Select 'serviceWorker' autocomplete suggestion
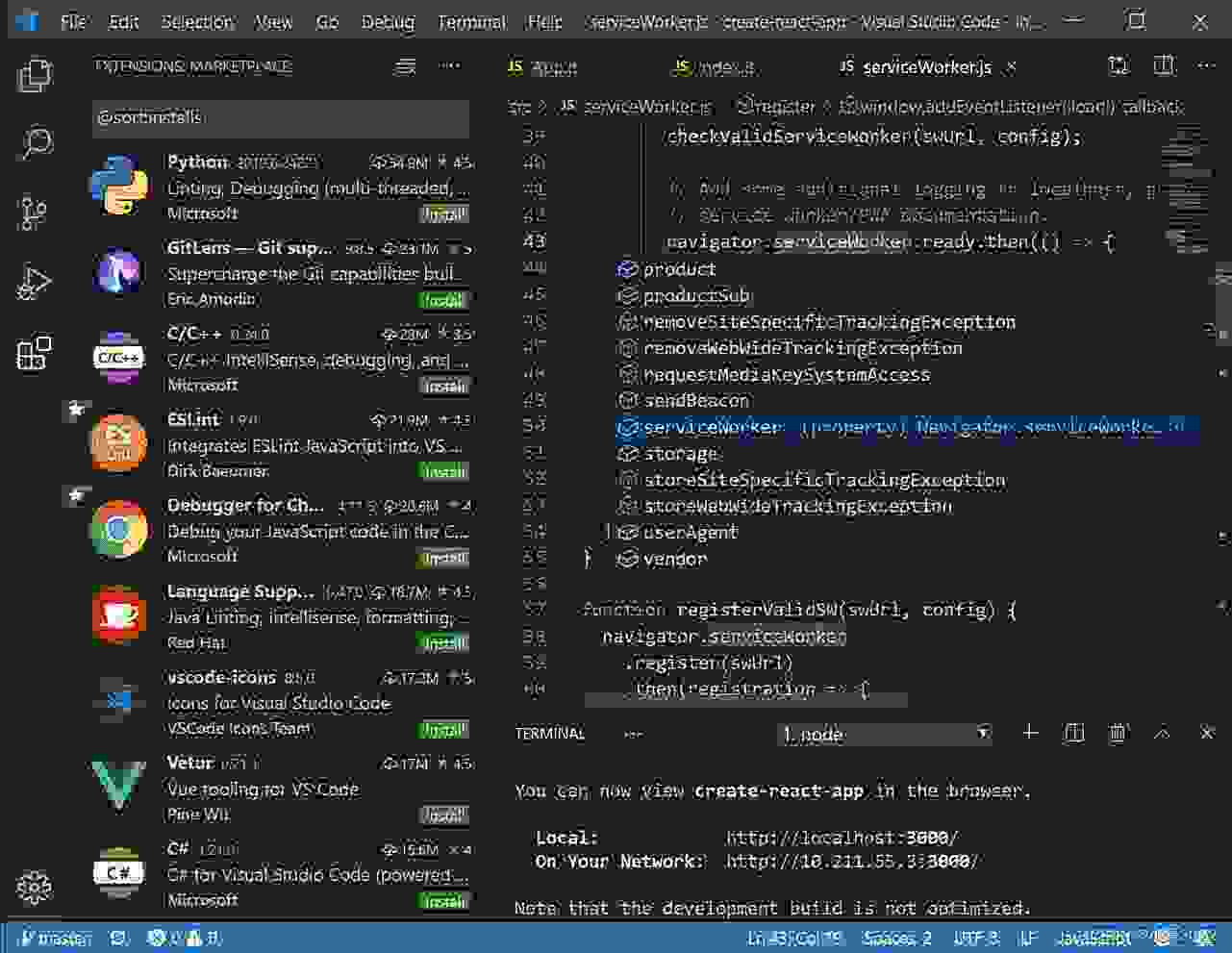Screen dimensions: 1232x953 click(907, 427)
